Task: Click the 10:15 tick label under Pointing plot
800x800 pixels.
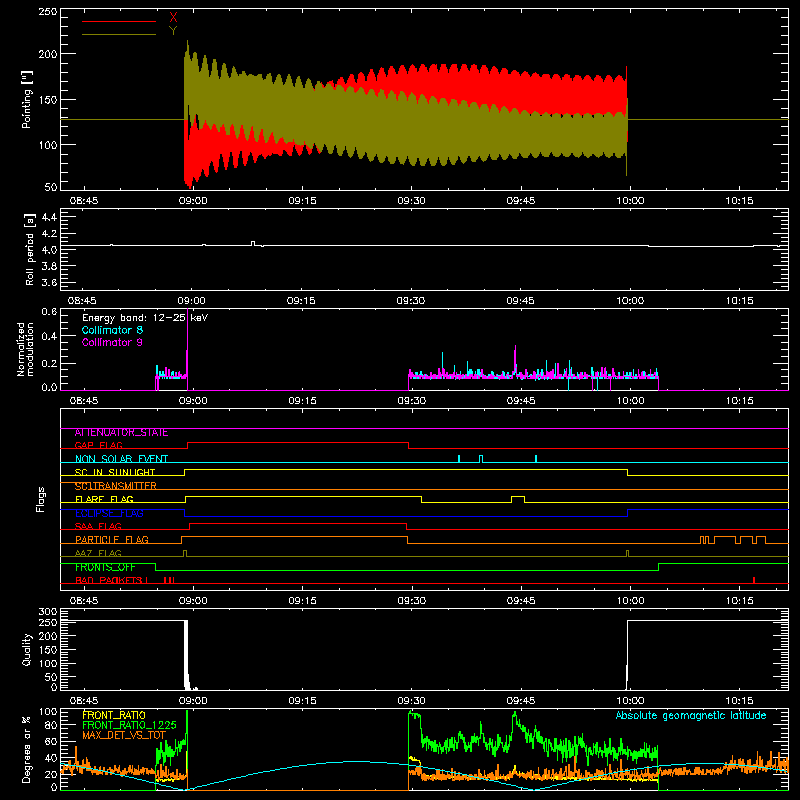Action: pyautogui.click(x=739, y=201)
